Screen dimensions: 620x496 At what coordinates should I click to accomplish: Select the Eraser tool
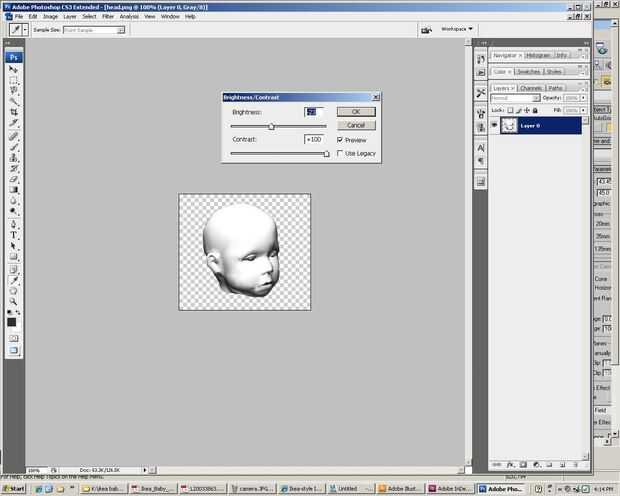coord(13,179)
